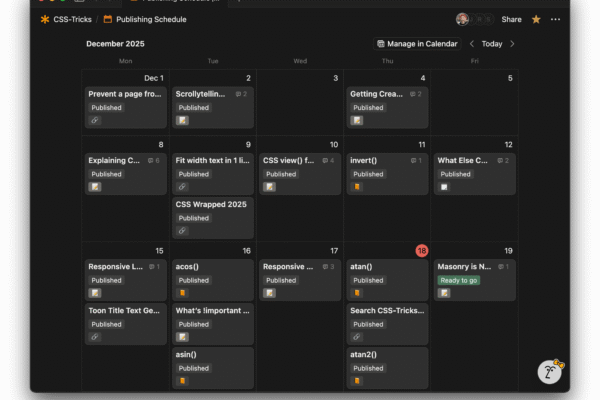Open the Toon Title Text Ge... entry
The height and width of the screenshot is (400, 600).
coord(126,324)
